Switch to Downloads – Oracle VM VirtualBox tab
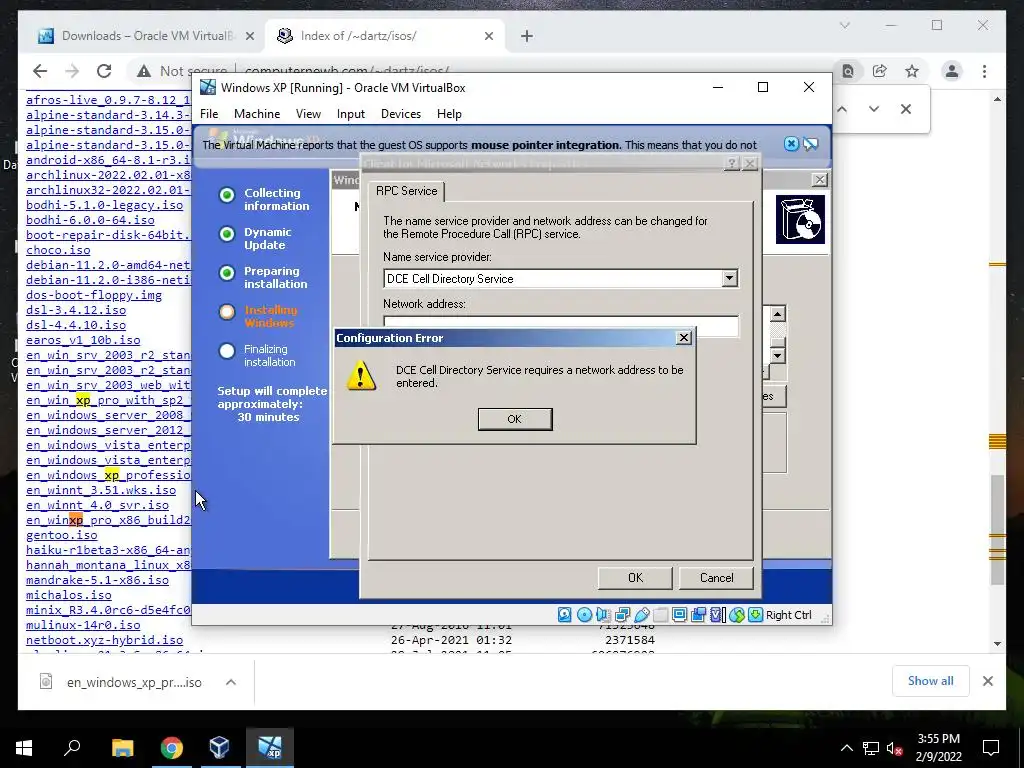Viewport: 1024px width, 768px height. 146,36
